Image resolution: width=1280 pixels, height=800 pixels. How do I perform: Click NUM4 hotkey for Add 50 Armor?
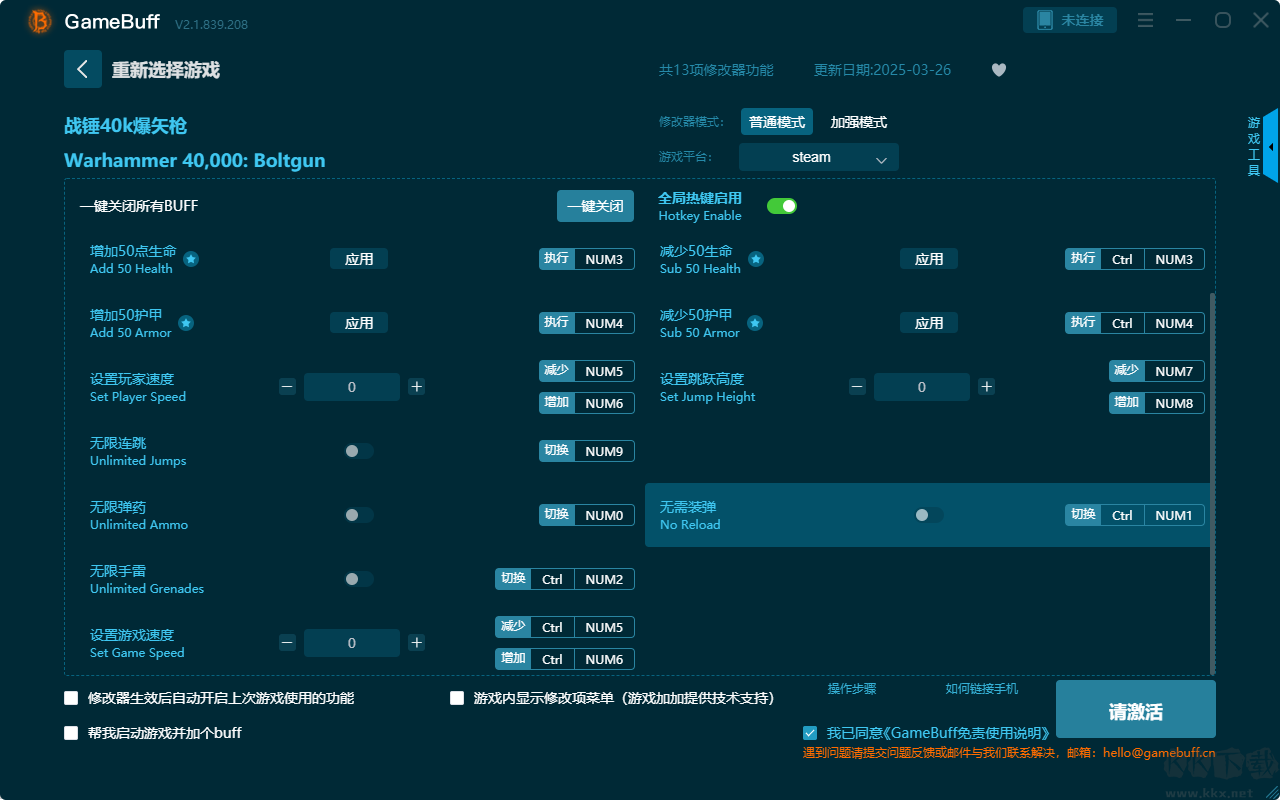click(x=587, y=323)
